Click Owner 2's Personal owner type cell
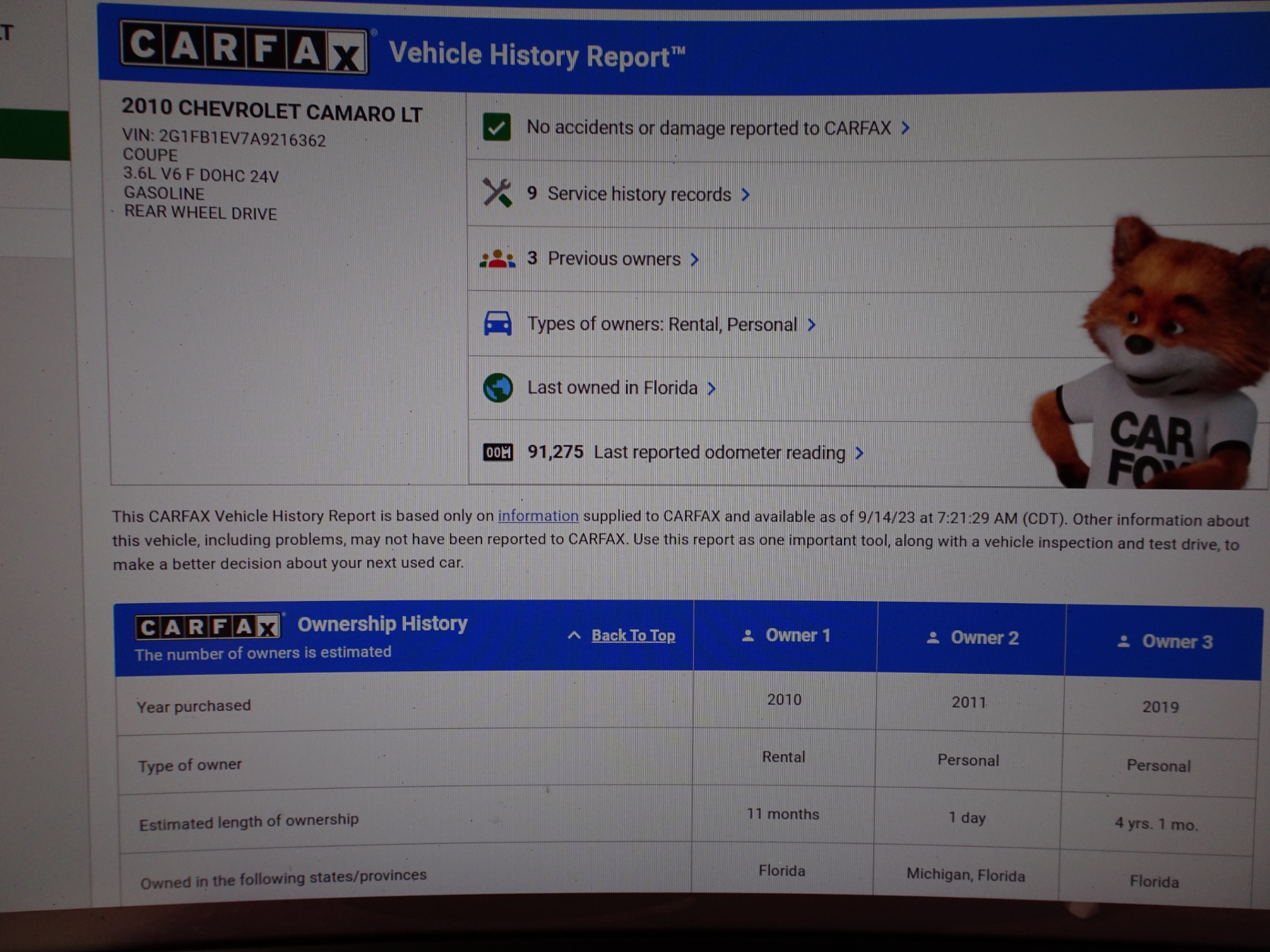Screen dimensions: 1270x952 pyautogui.click(x=968, y=760)
